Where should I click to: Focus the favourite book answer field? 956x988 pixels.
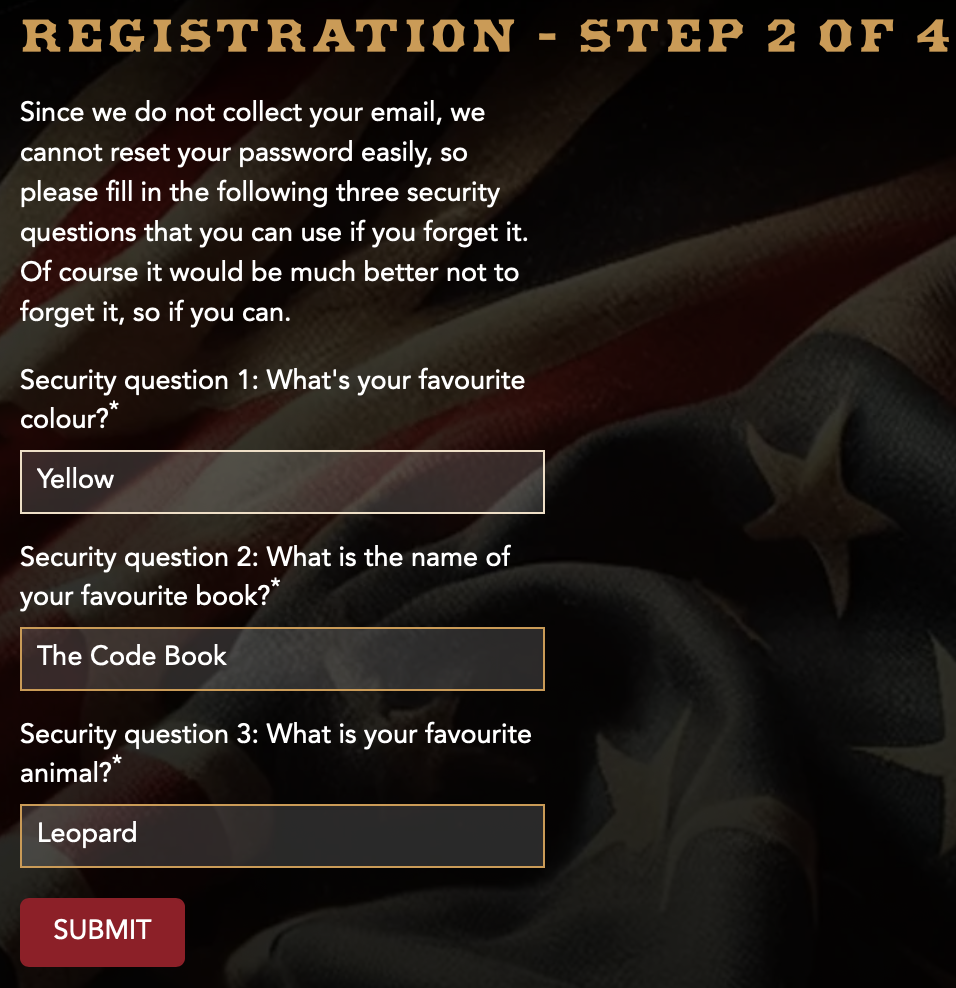282,659
